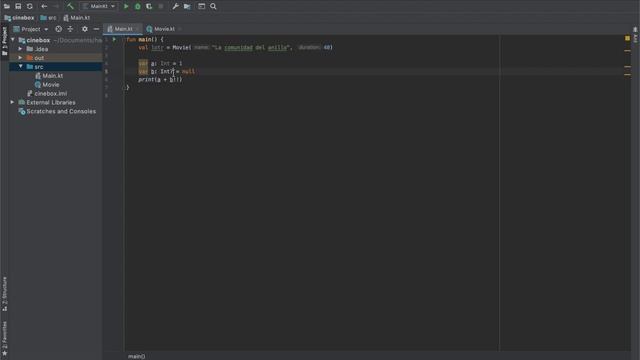Viewport: 640px width, 360px height.
Task: Hide the Project panel with minus icon
Action: pos(96,29)
